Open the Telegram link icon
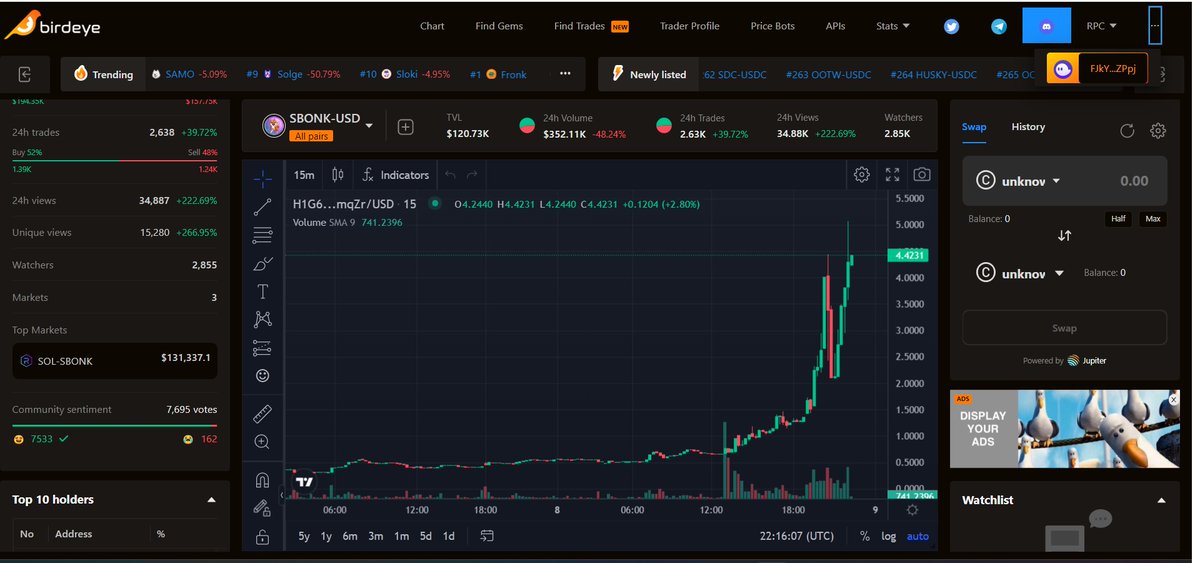The image size is (1200, 563). tap(999, 26)
